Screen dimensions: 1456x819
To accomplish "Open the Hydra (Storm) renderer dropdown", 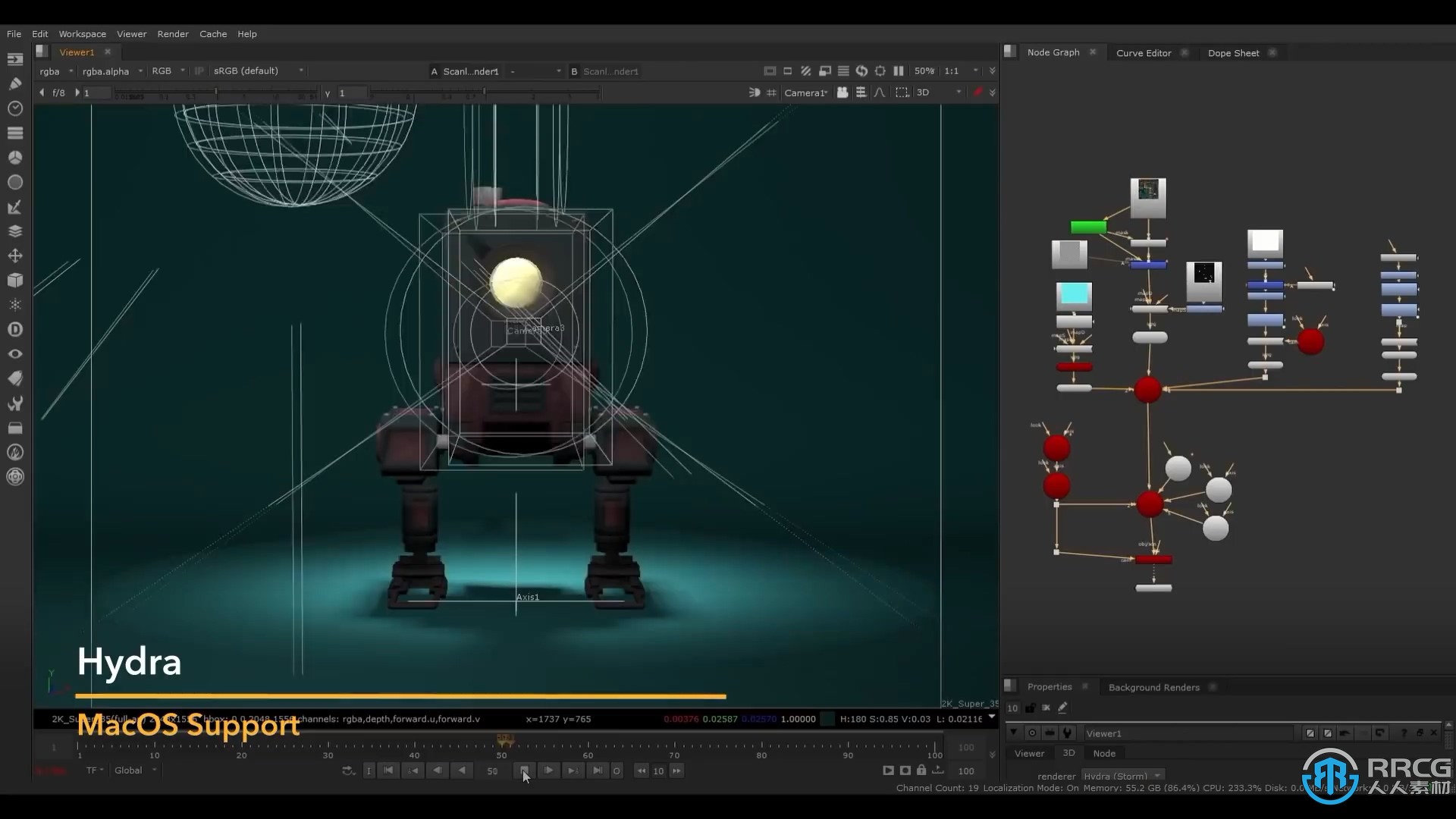I will coord(1123,776).
